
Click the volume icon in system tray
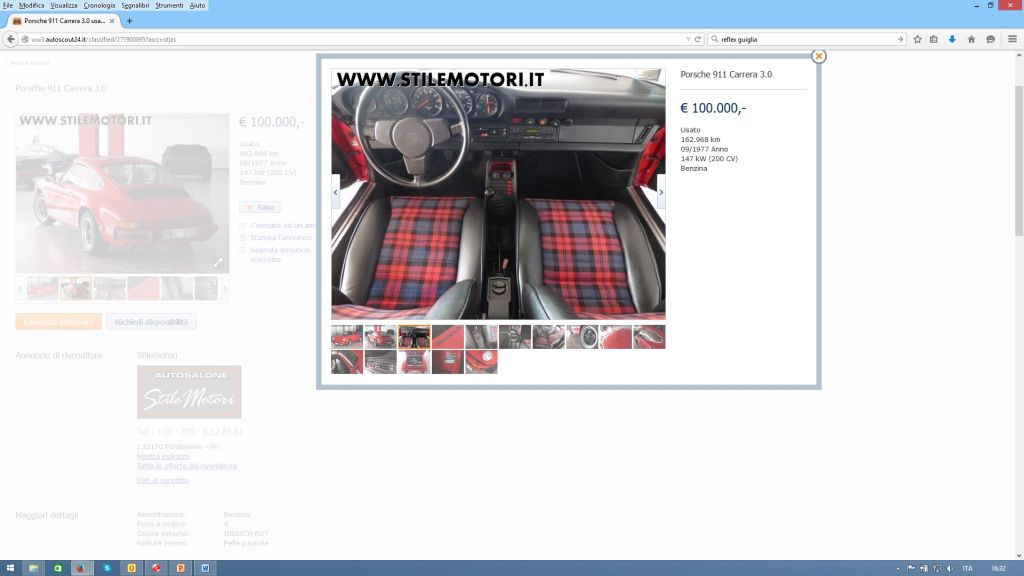[950, 569]
